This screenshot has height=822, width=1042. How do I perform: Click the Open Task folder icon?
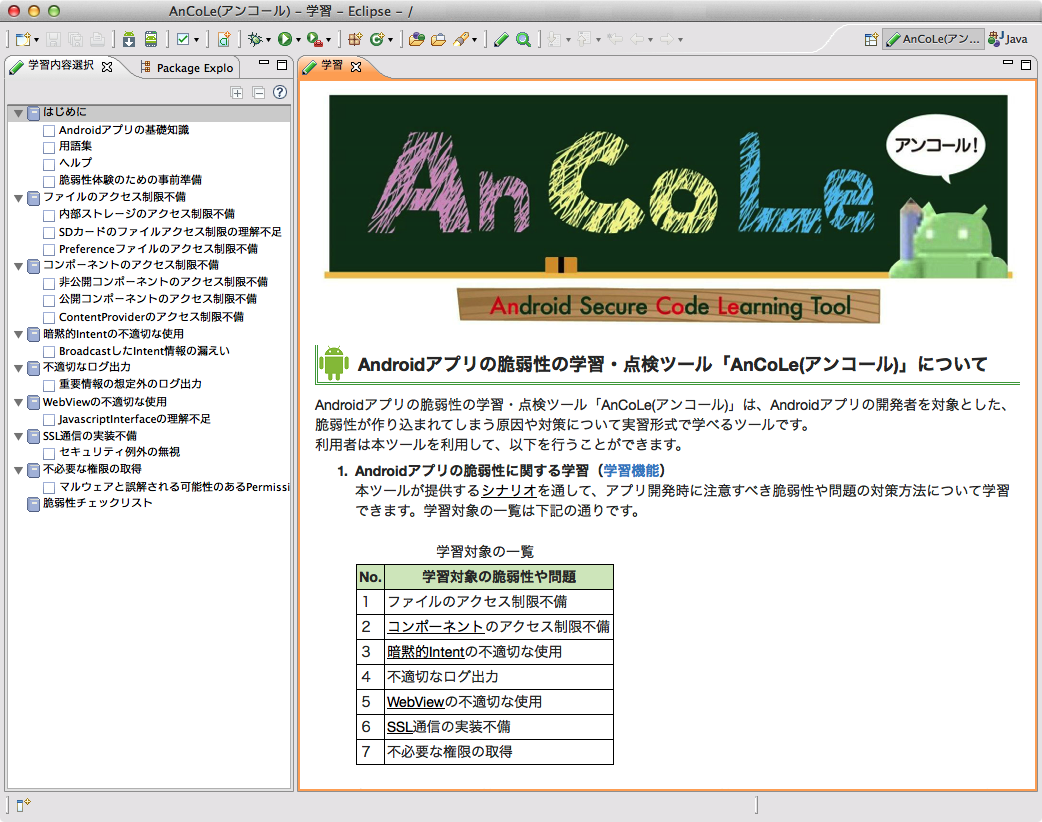click(439, 40)
